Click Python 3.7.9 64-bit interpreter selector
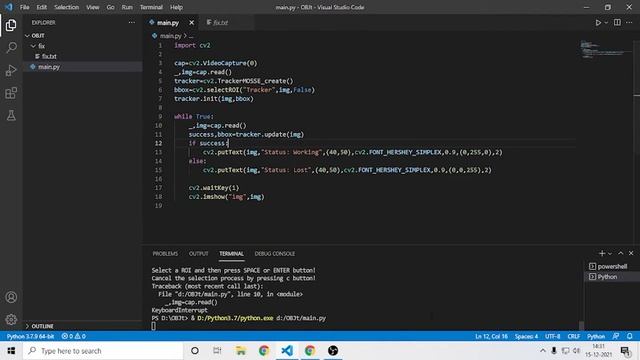The width and height of the screenshot is (640, 360). (x=31, y=336)
